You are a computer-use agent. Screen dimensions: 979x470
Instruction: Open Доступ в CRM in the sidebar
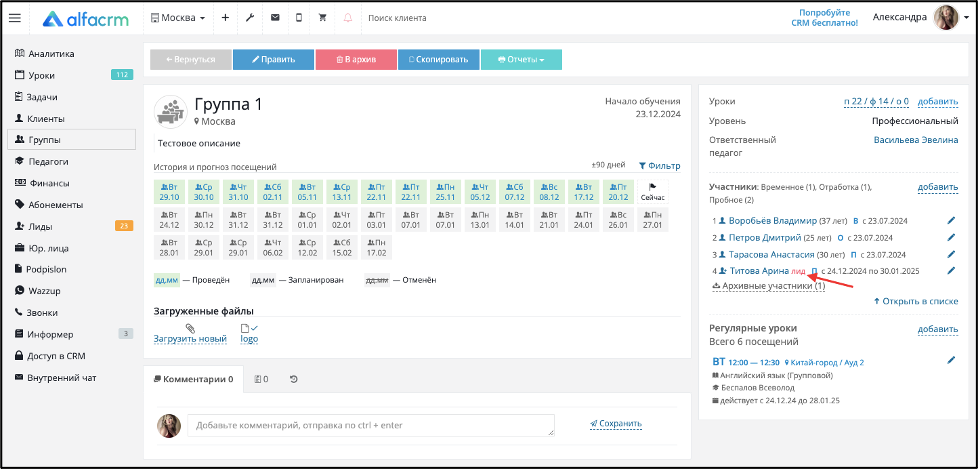tap(50, 356)
